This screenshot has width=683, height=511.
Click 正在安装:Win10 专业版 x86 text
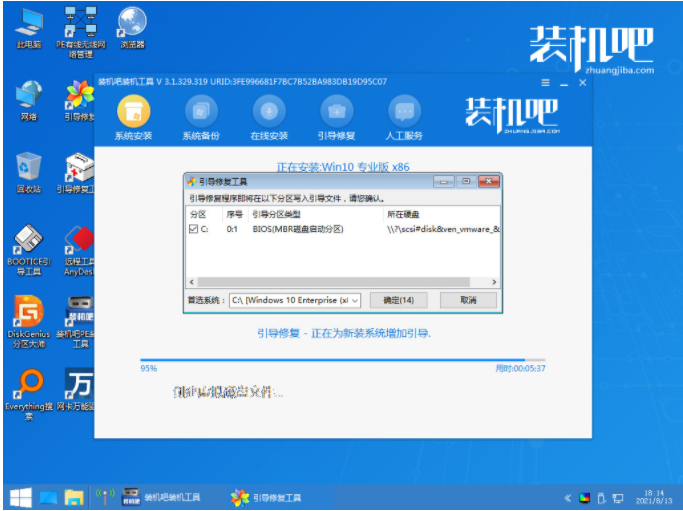click(x=343, y=167)
